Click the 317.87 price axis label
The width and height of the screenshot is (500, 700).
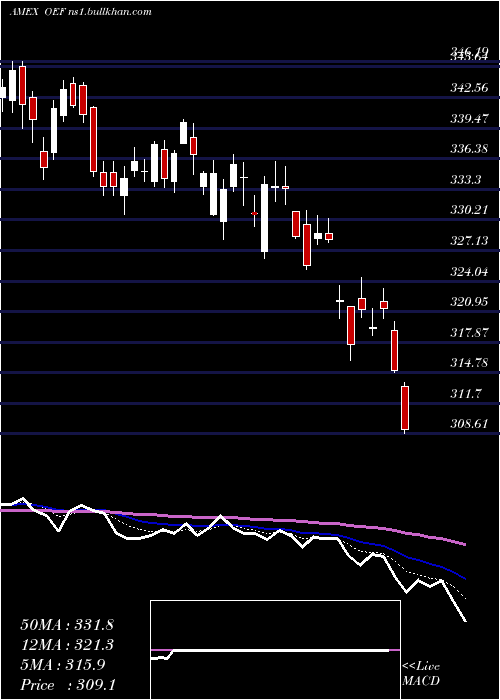coord(469,333)
